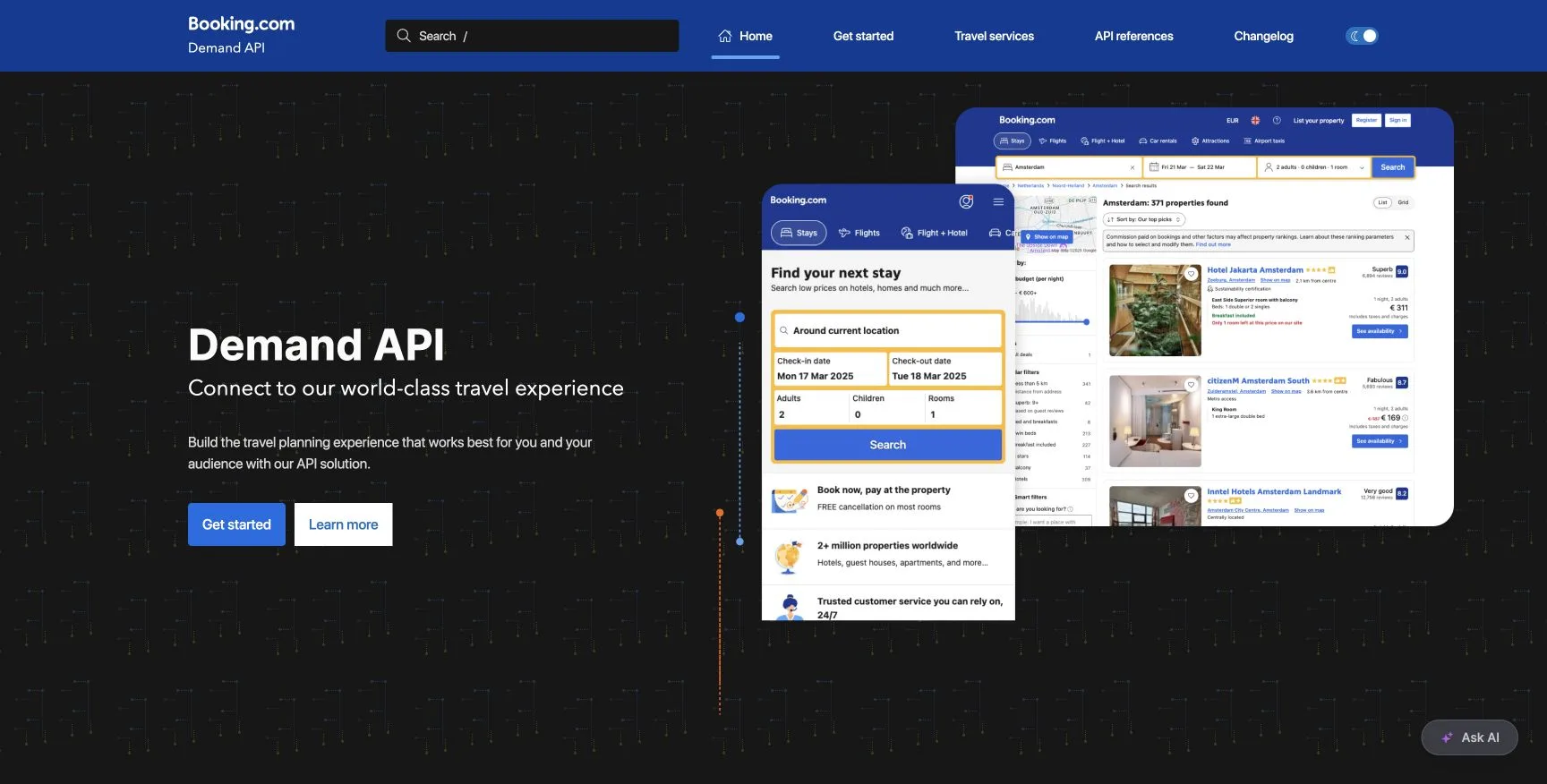The width and height of the screenshot is (1547, 784).
Task: Click the budget per night slider handle
Action: (1086, 321)
